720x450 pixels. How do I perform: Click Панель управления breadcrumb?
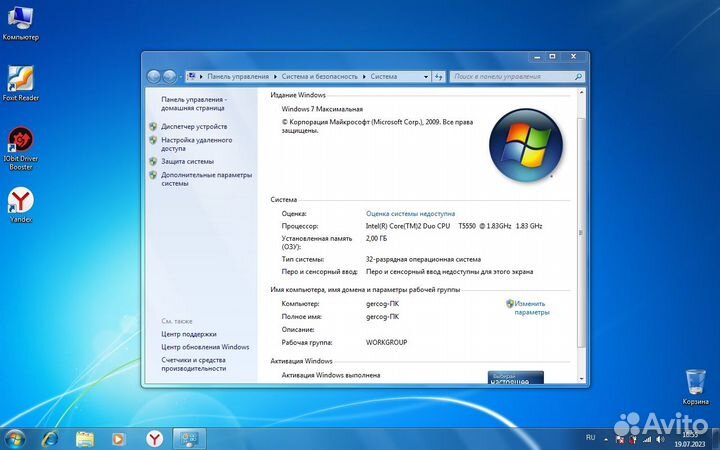(x=238, y=77)
